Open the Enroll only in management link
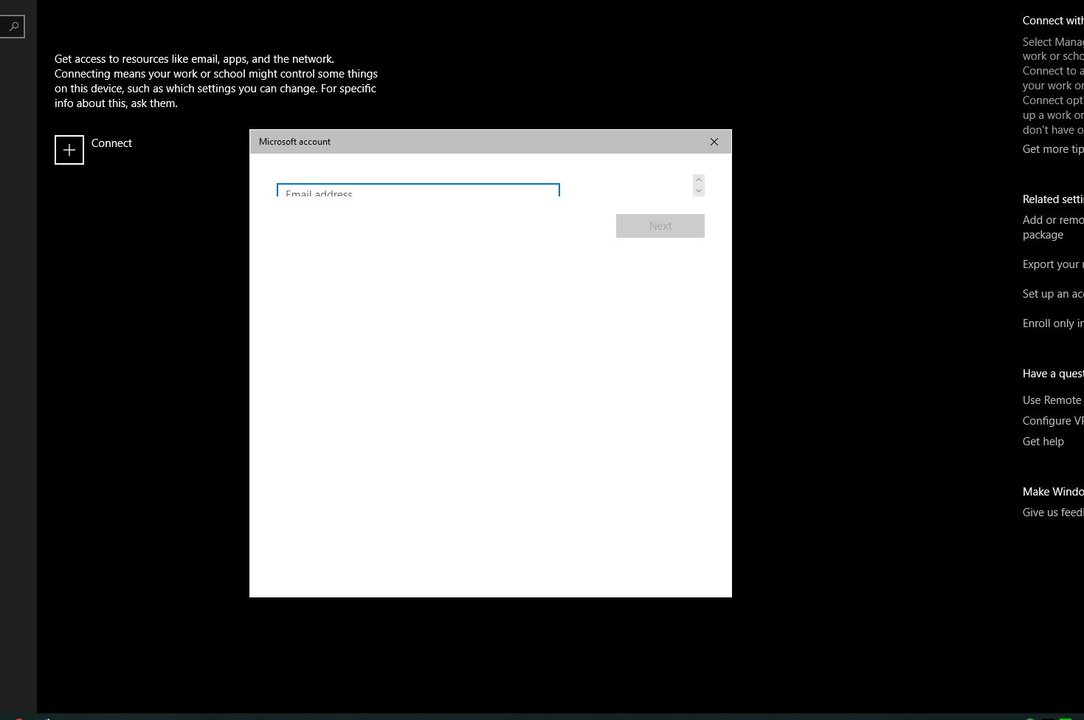 click(x=1053, y=324)
